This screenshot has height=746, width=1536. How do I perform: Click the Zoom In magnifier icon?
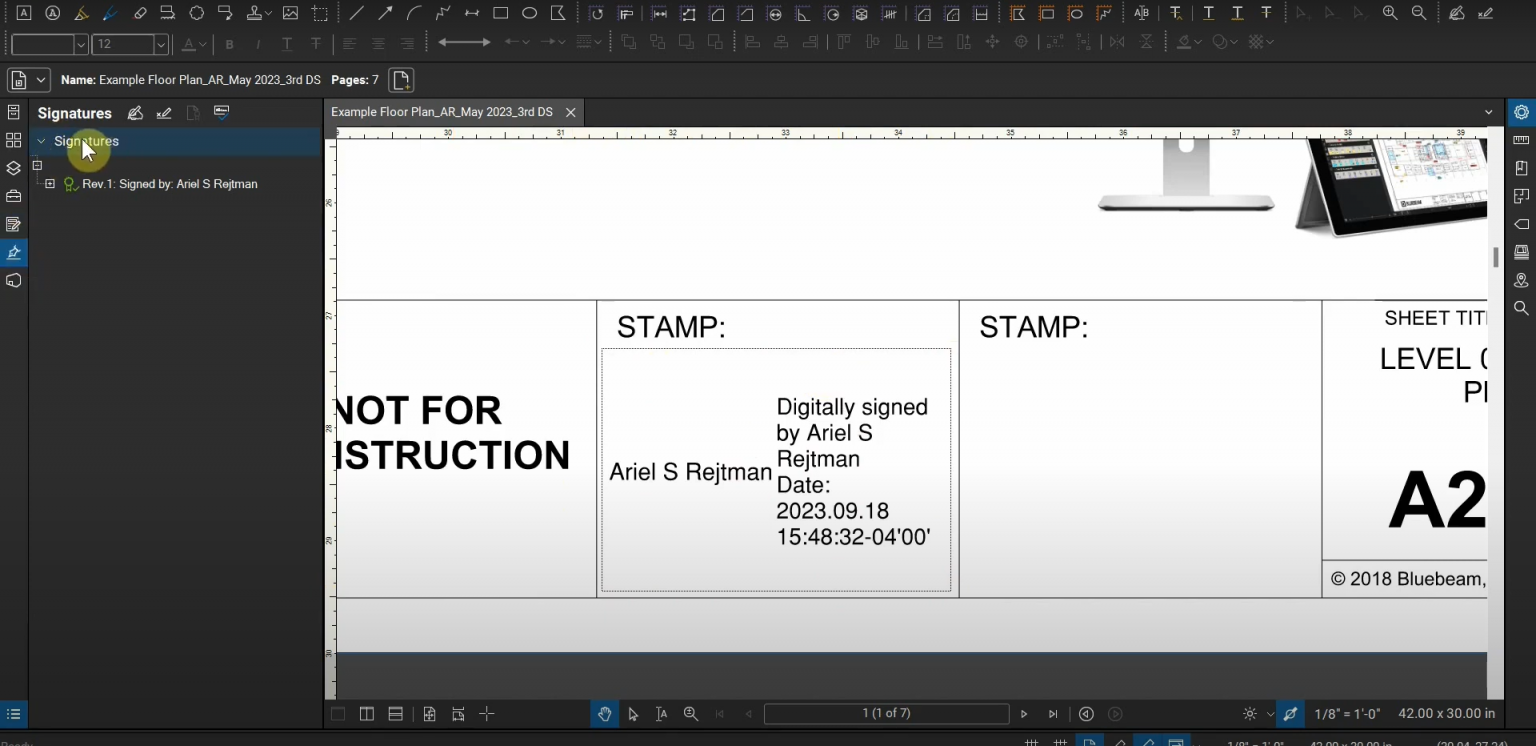pos(1390,13)
